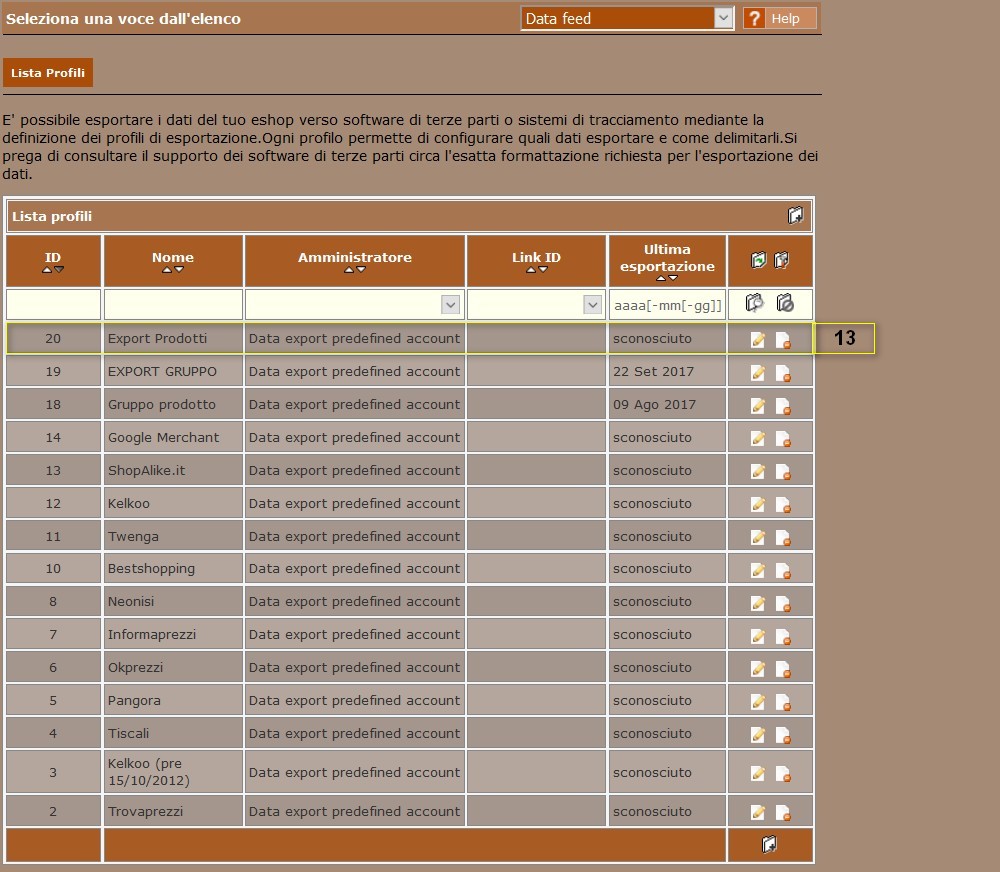Screen dimensions: 1000x872
Task: Delete the Neonisi profile
Action: point(783,603)
